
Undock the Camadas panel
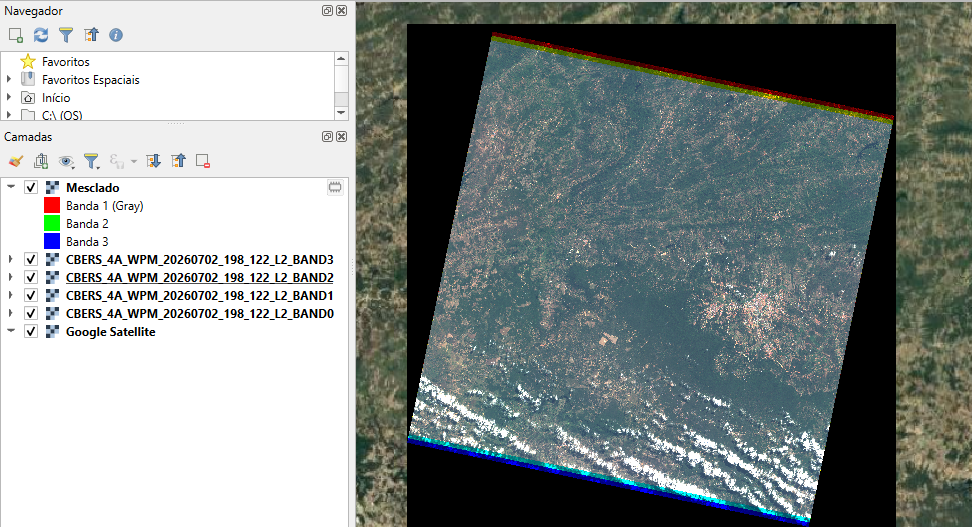(327, 136)
